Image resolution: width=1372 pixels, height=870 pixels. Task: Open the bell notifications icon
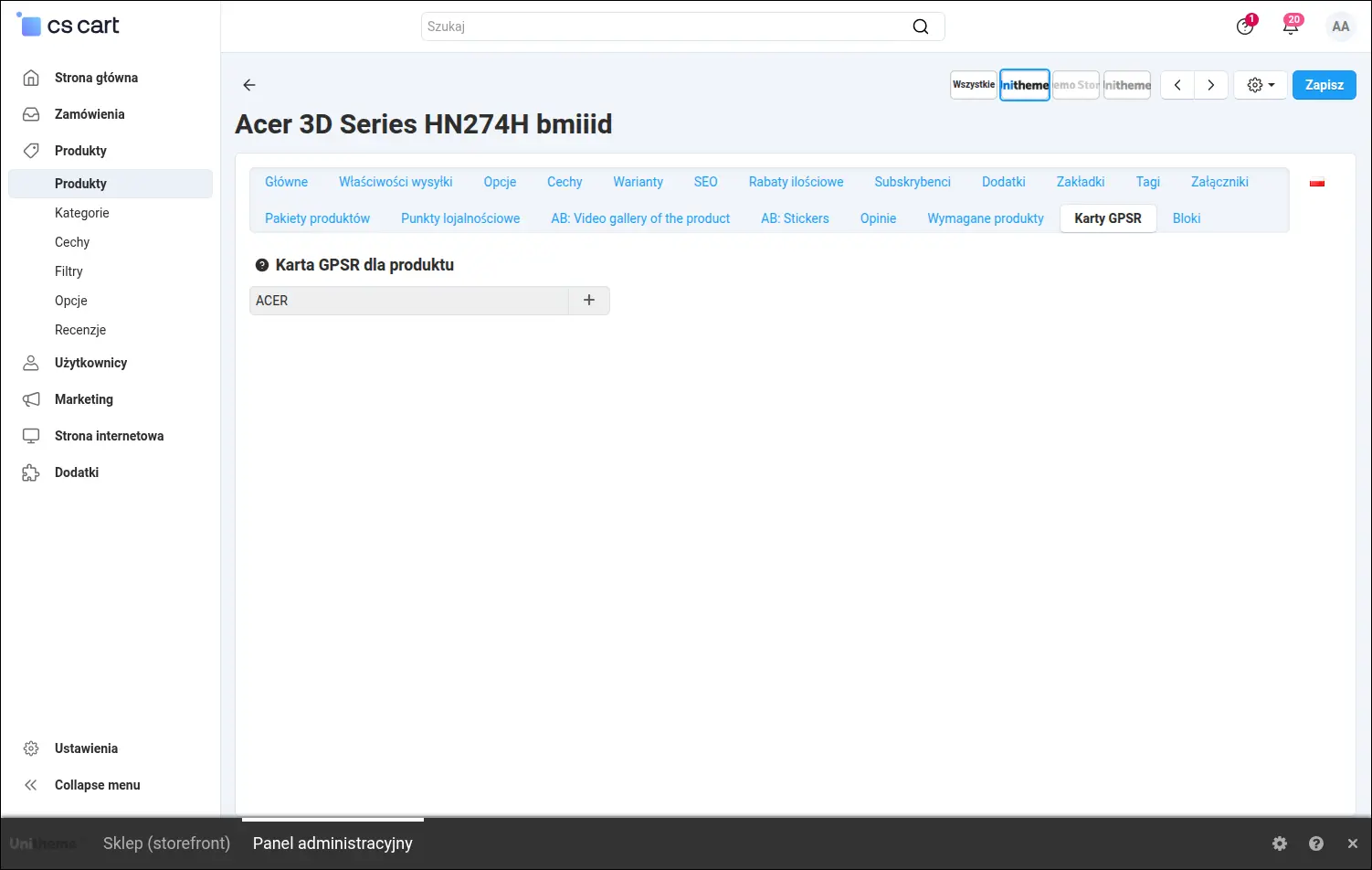pos(1291,26)
